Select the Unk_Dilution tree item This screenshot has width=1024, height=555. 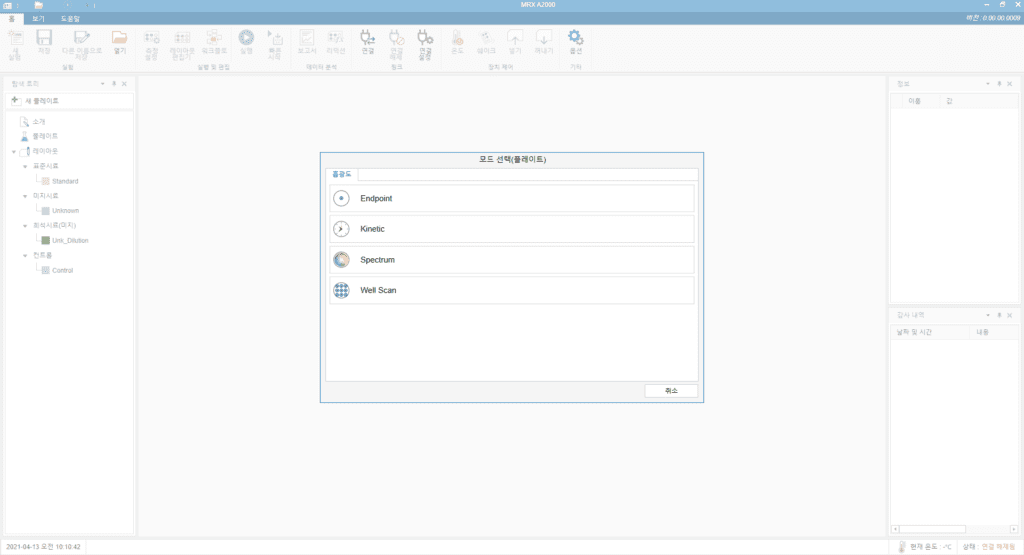[x=64, y=241]
